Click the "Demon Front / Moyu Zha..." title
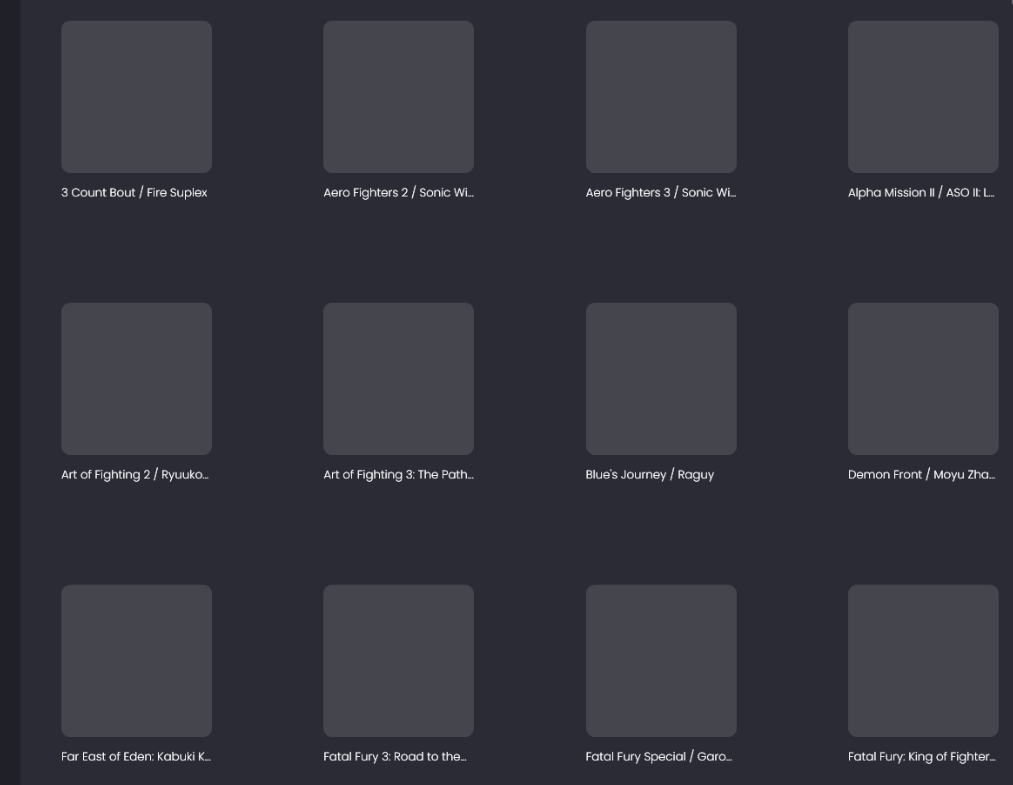Screen dimensions: 1013x785 point(922,475)
